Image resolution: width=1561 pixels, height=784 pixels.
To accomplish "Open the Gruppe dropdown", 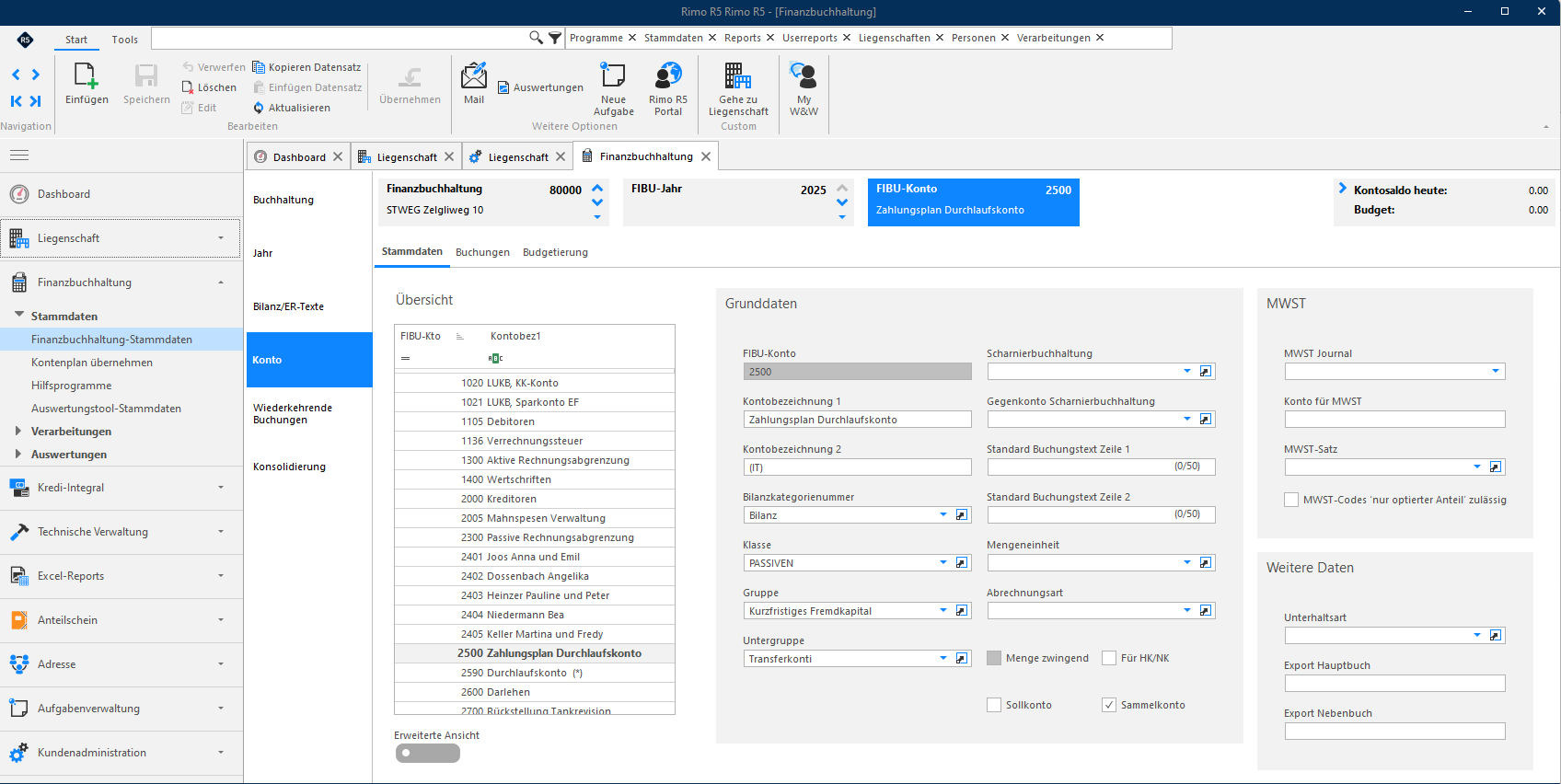I will (943, 611).
